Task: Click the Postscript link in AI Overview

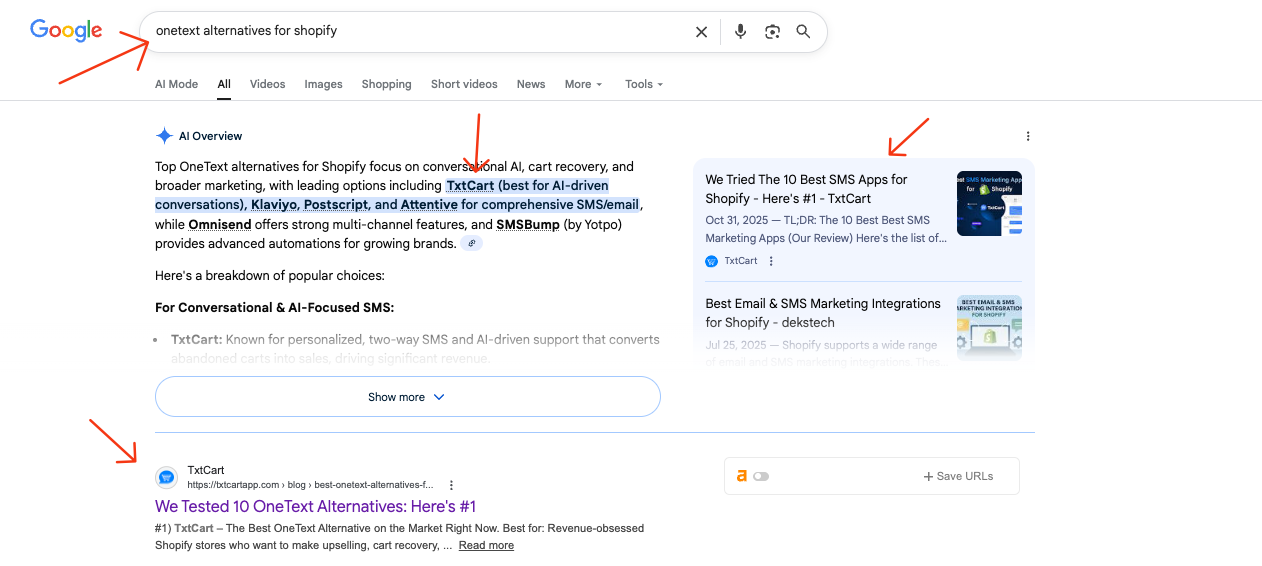Action: 337,205
